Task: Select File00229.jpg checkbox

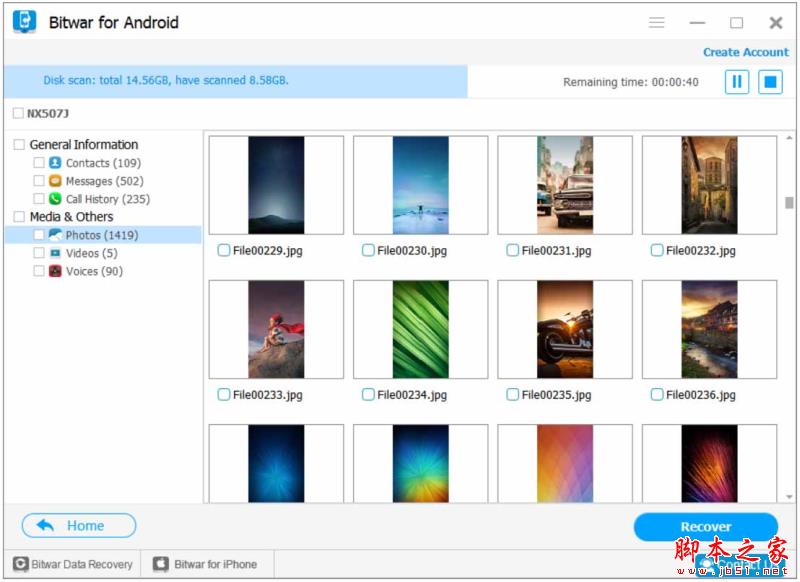Action: pos(223,250)
